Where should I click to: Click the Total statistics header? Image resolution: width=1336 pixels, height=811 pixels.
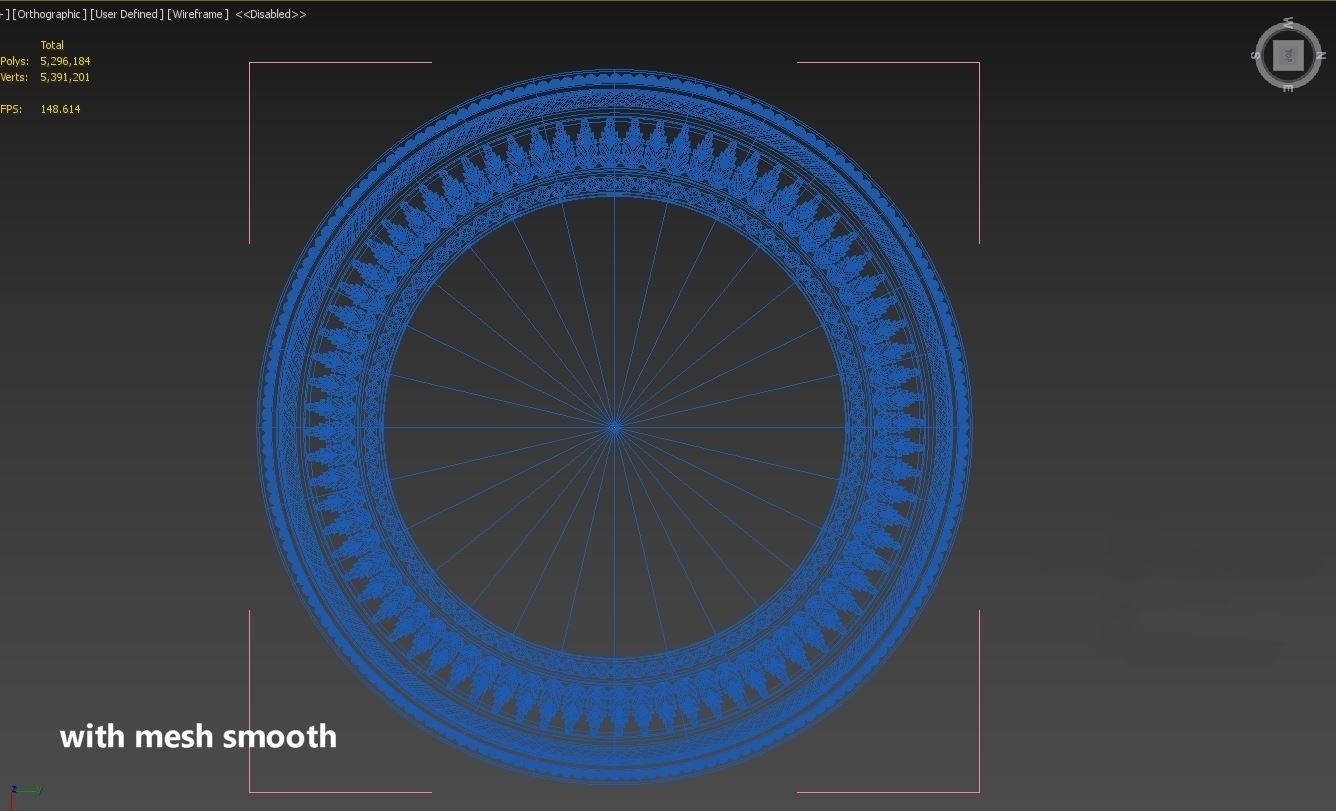[52, 45]
